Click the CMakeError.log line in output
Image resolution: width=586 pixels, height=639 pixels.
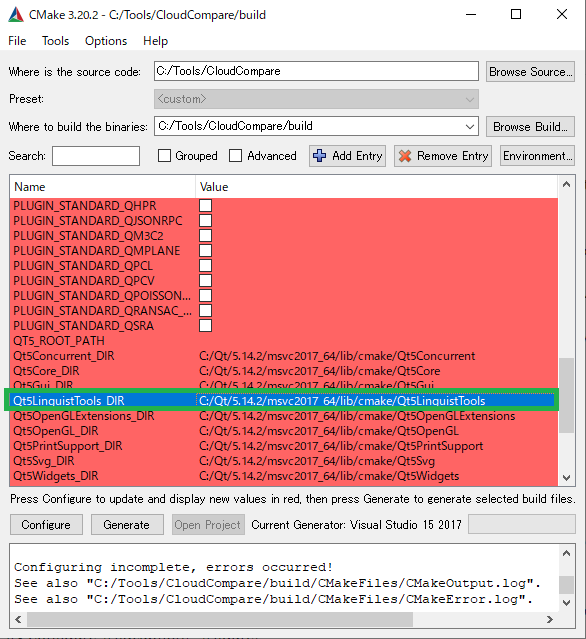(273, 599)
